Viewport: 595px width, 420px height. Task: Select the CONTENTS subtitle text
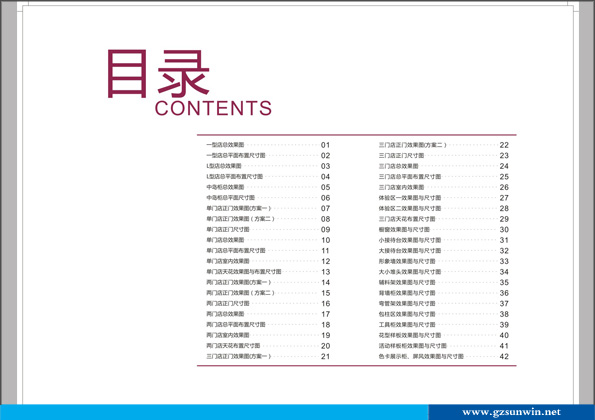click(213, 108)
